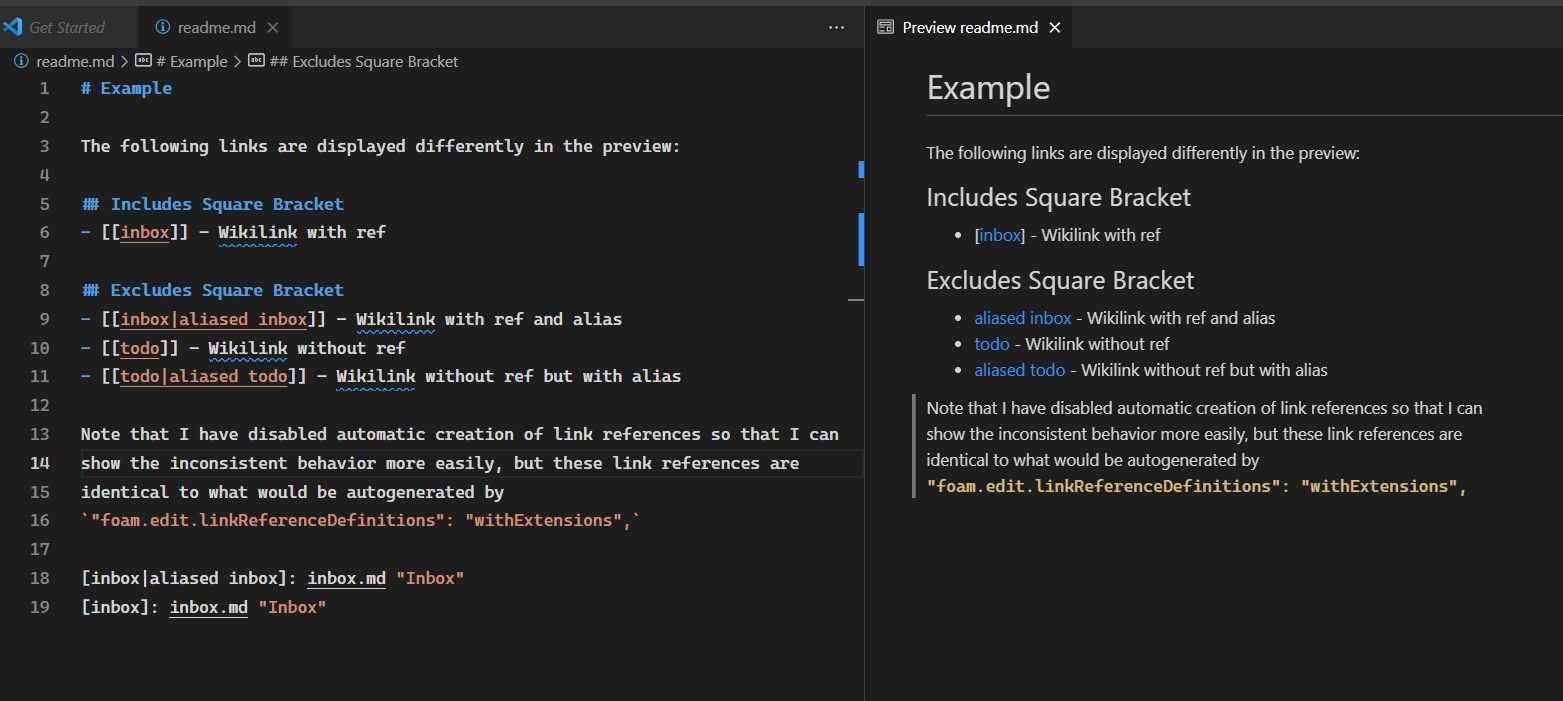1563x701 pixels.
Task: Click the inbox|aliased inbox wikilink on line 9
Action: [214, 320]
